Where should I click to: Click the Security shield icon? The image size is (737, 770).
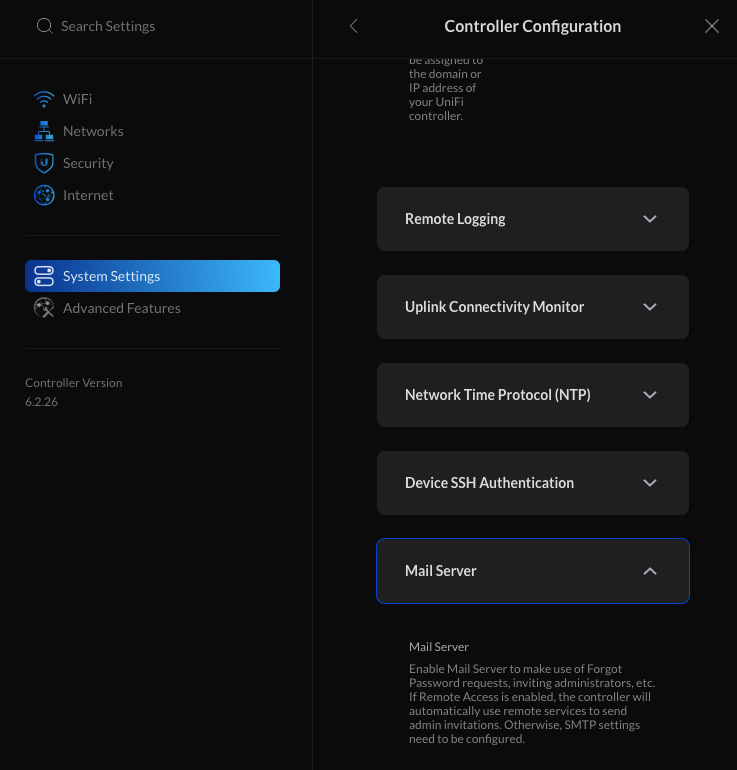click(44, 163)
